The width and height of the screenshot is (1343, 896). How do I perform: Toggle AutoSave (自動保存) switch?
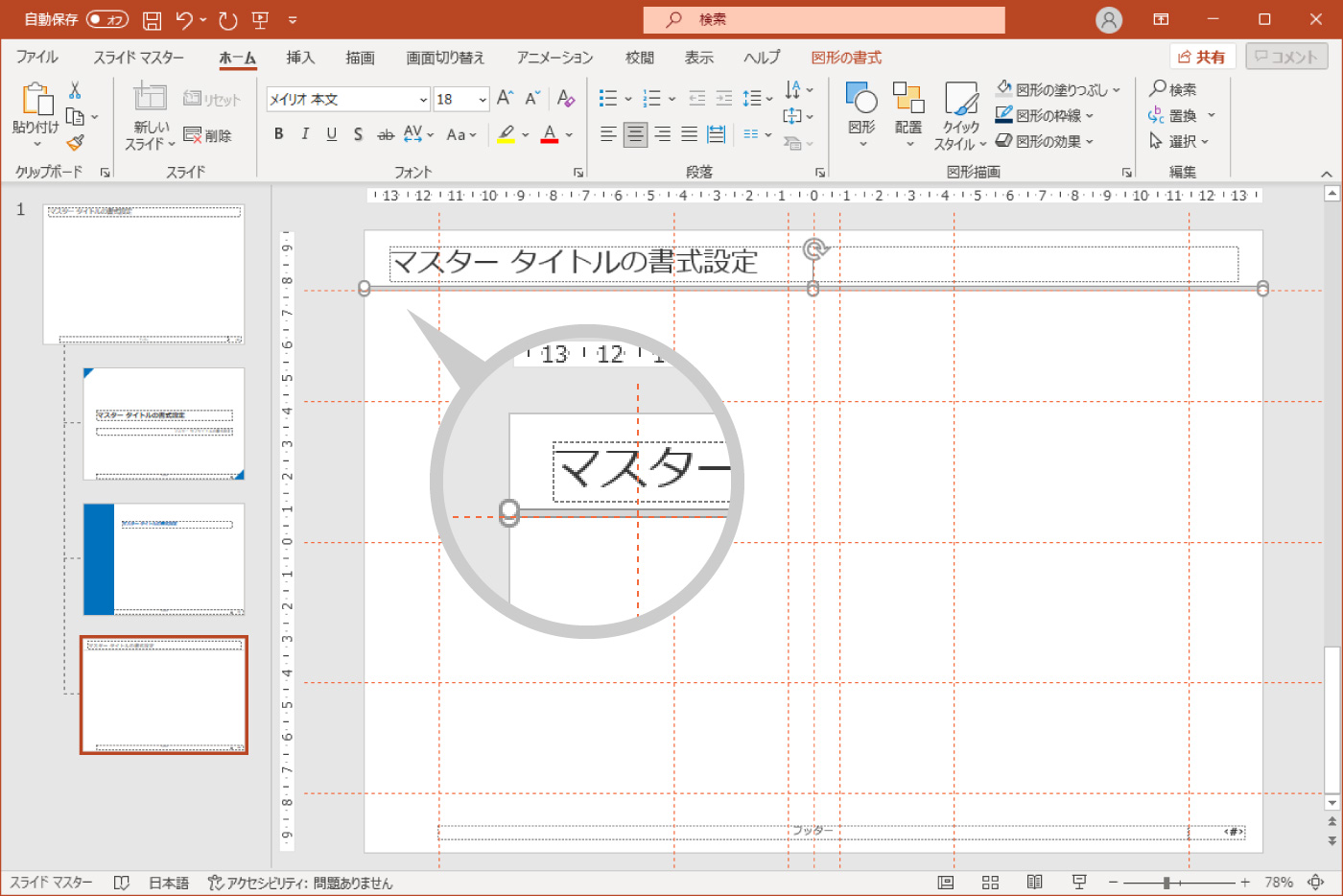click(x=106, y=19)
